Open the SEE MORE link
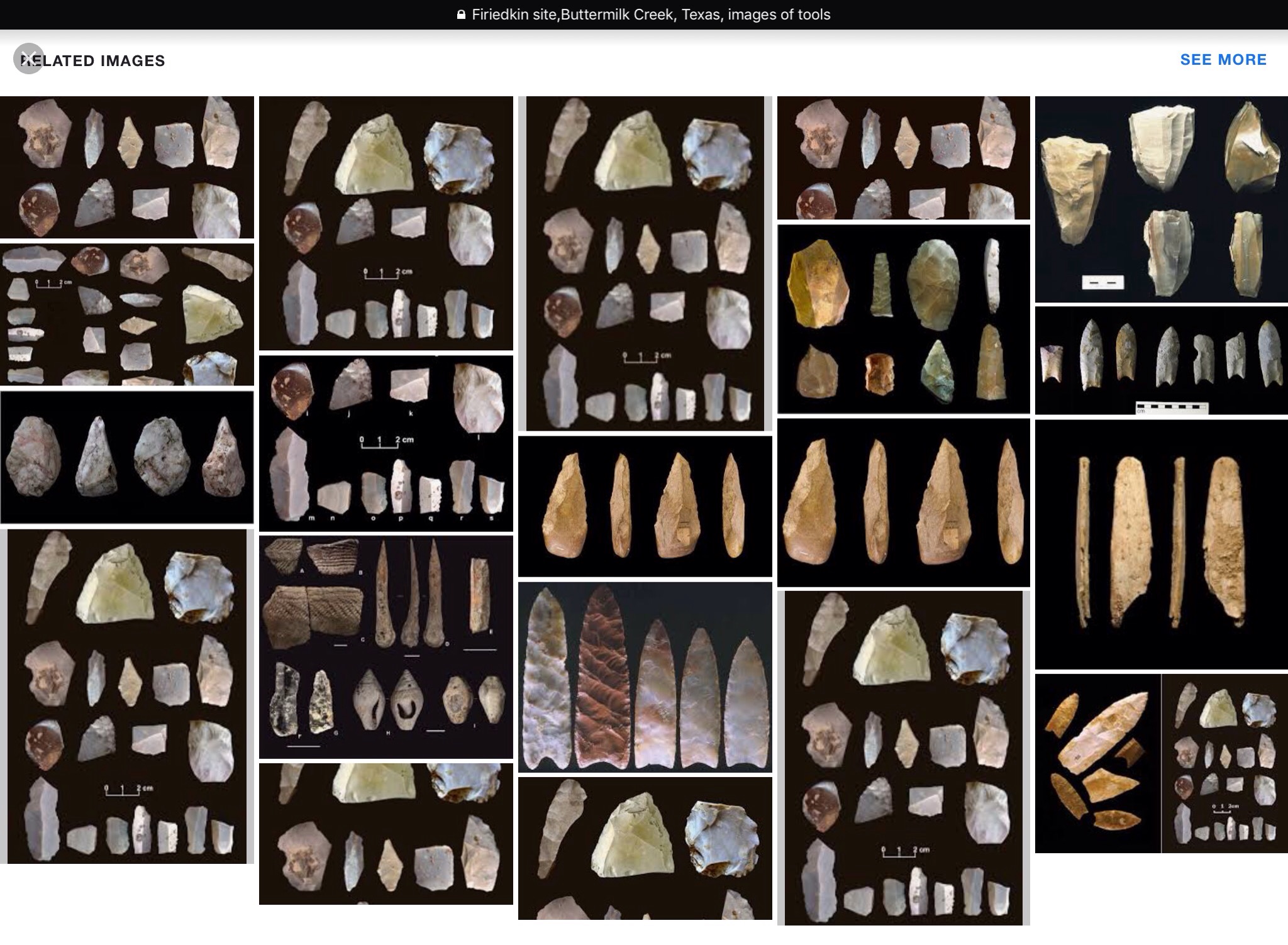Screen dimensions: 1288x945 pos(1223,60)
